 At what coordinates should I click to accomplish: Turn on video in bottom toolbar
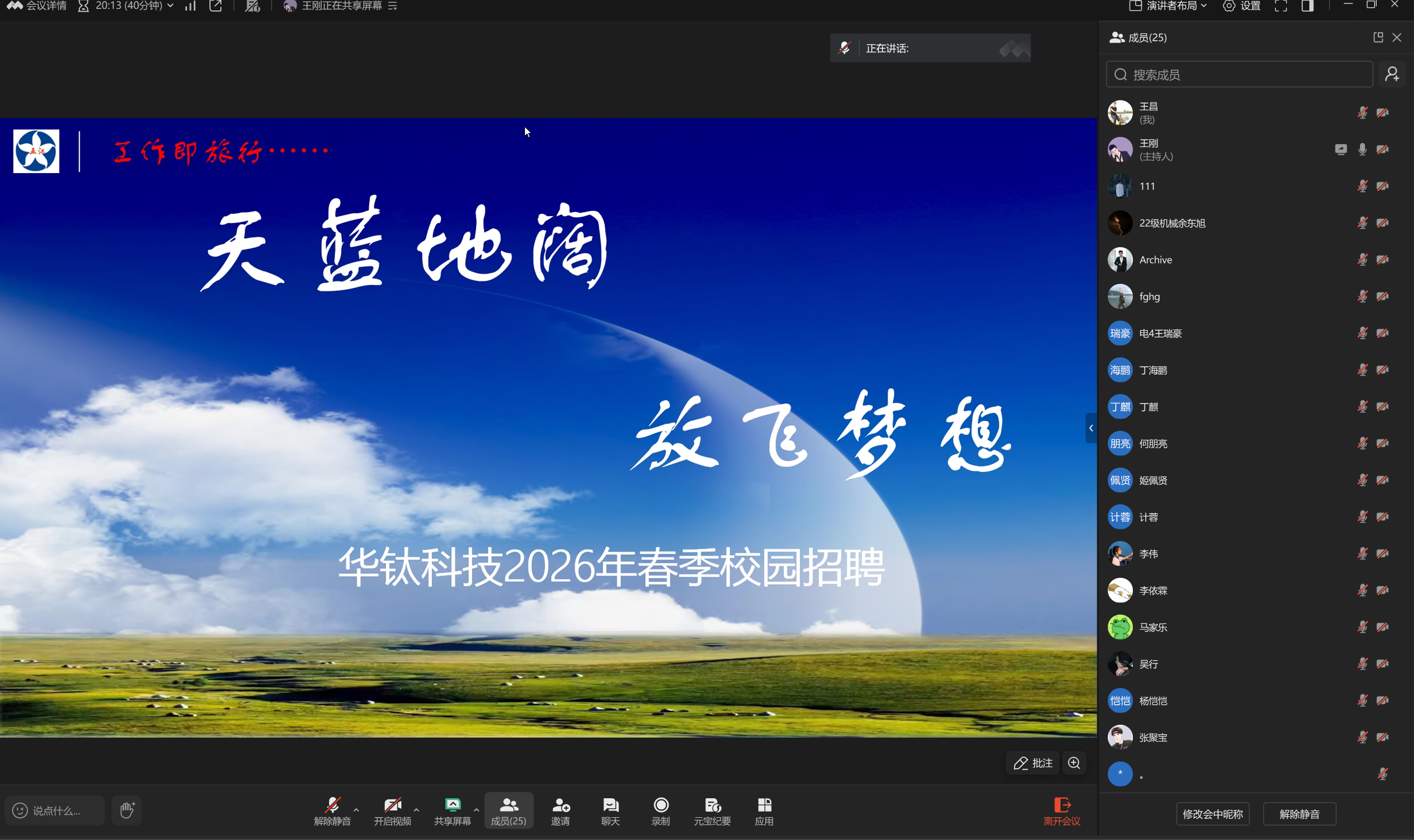coord(392,811)
